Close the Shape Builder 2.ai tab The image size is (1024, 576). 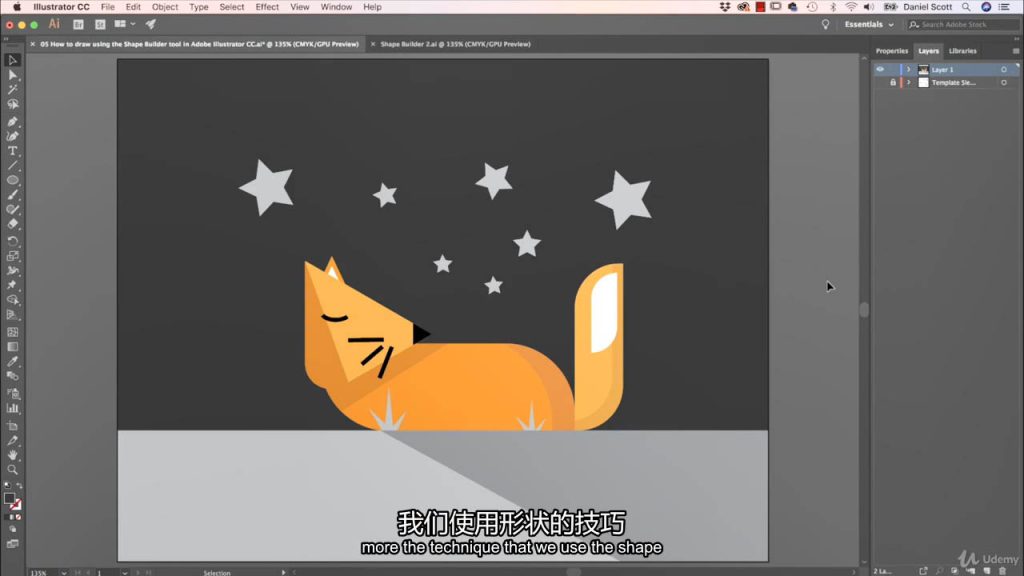(x=373, y=44)
